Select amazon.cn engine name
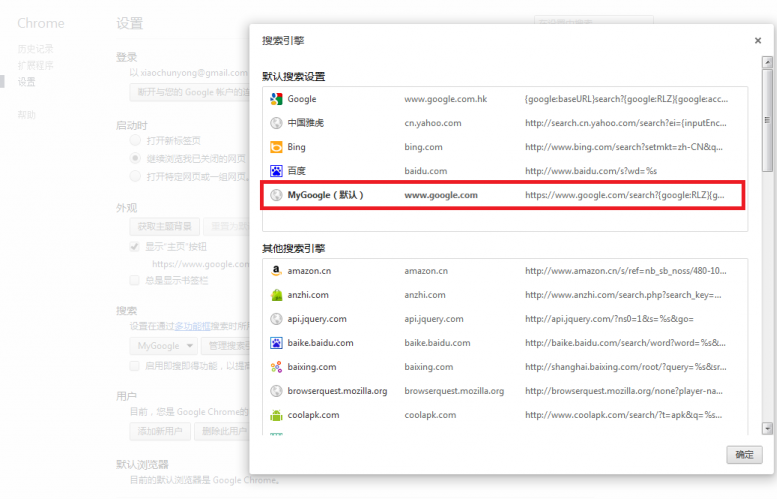This screenshot has height=499, width=777. coord(309,271)
